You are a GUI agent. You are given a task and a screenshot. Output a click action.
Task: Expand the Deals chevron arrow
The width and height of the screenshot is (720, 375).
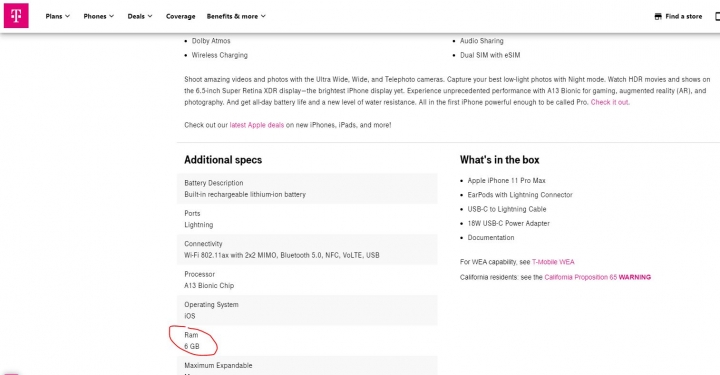(x=150, y=16)
